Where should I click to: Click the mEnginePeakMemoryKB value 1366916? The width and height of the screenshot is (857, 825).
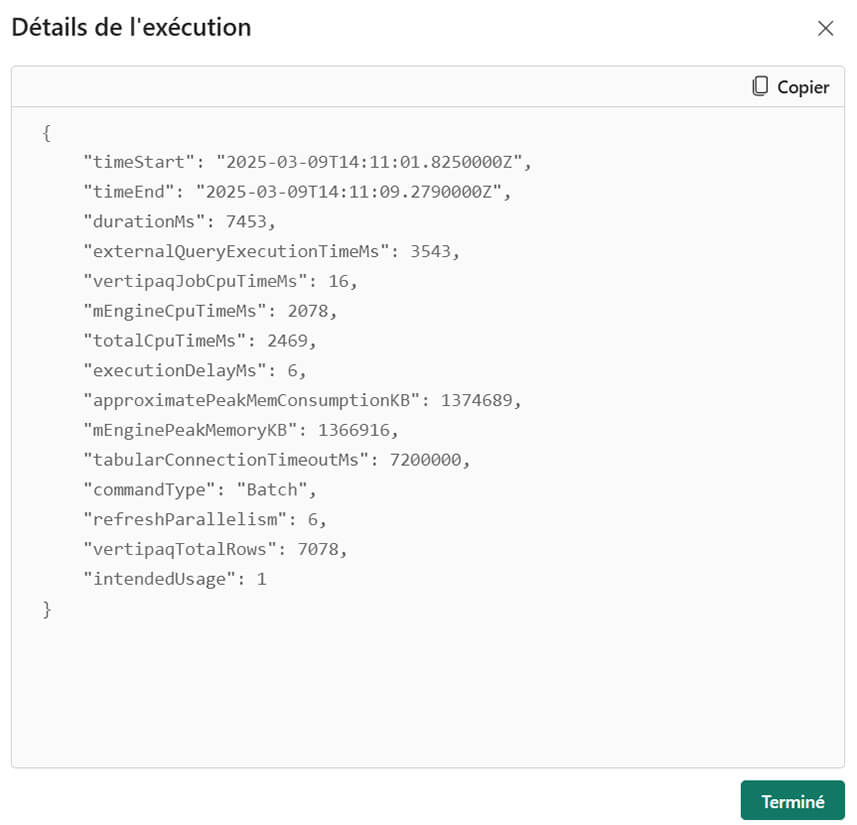(358, 430)
